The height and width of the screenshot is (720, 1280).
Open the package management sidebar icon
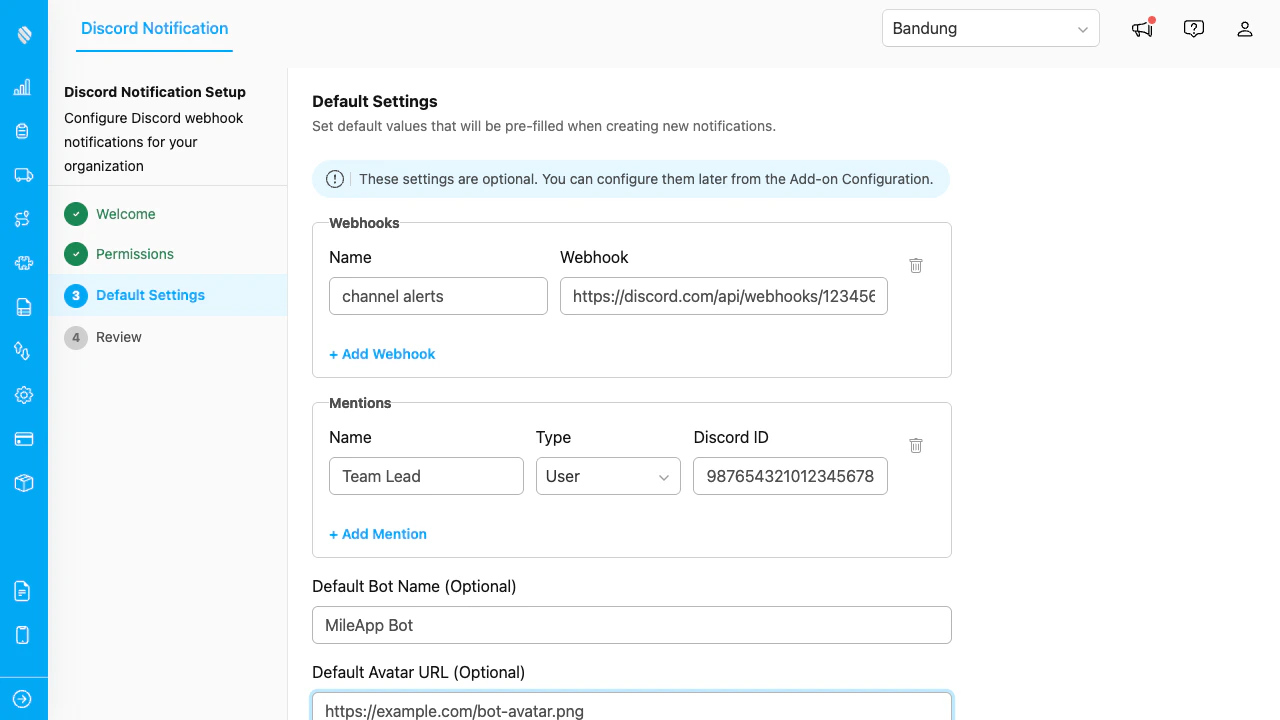pyautogui.click(x=22, y=483)
